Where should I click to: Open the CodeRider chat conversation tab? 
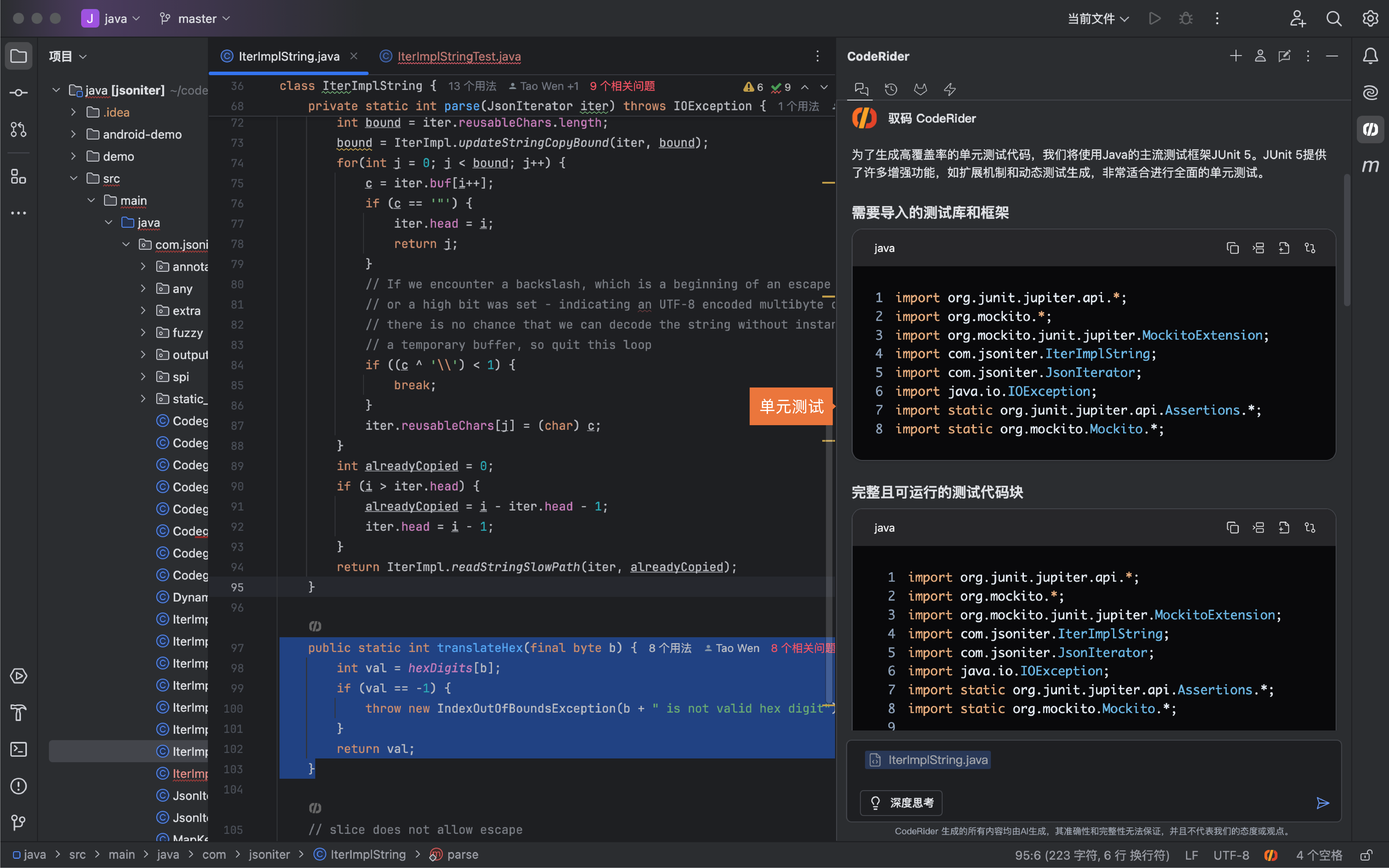pyautogui.click(x=861, y=89)
